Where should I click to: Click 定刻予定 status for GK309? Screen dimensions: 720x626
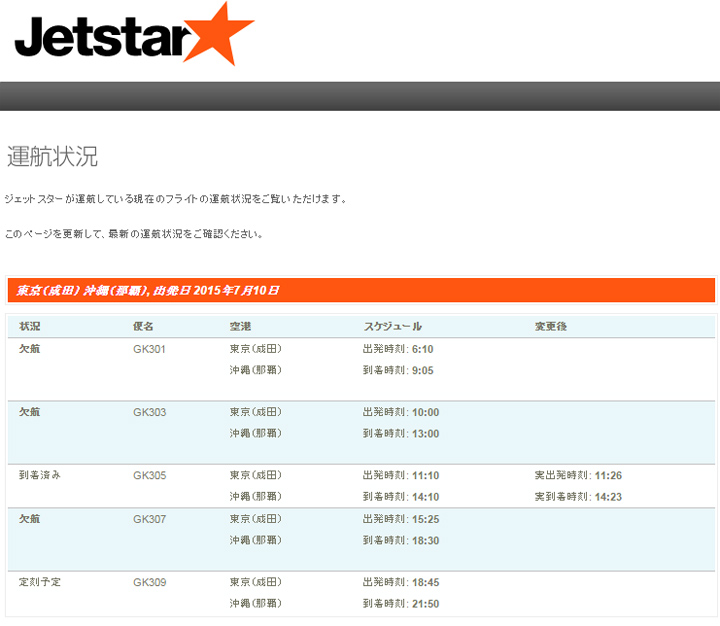(39, 582)
